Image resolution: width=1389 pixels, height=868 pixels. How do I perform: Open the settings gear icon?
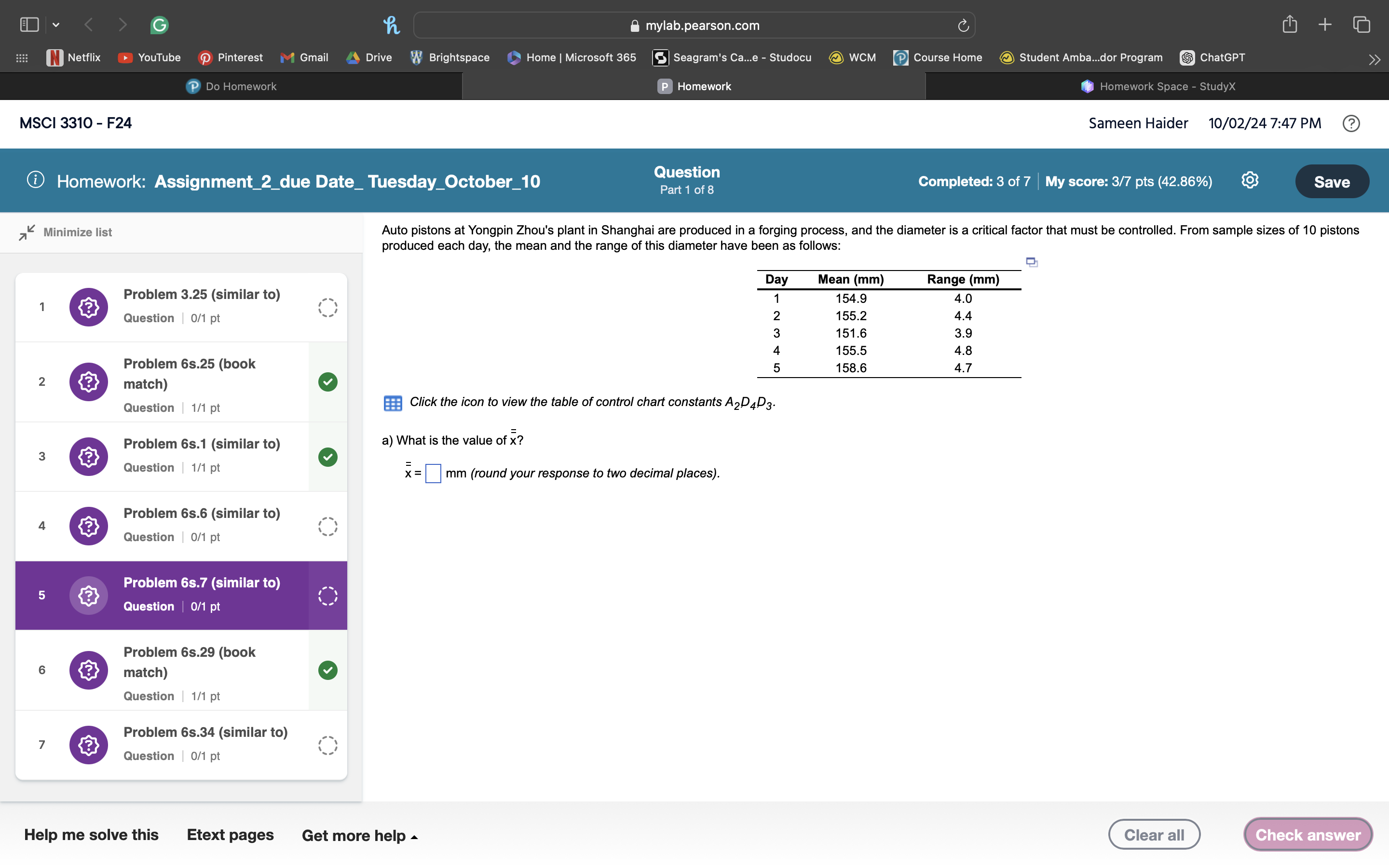pyautogui.click(x=1250, y=180)
